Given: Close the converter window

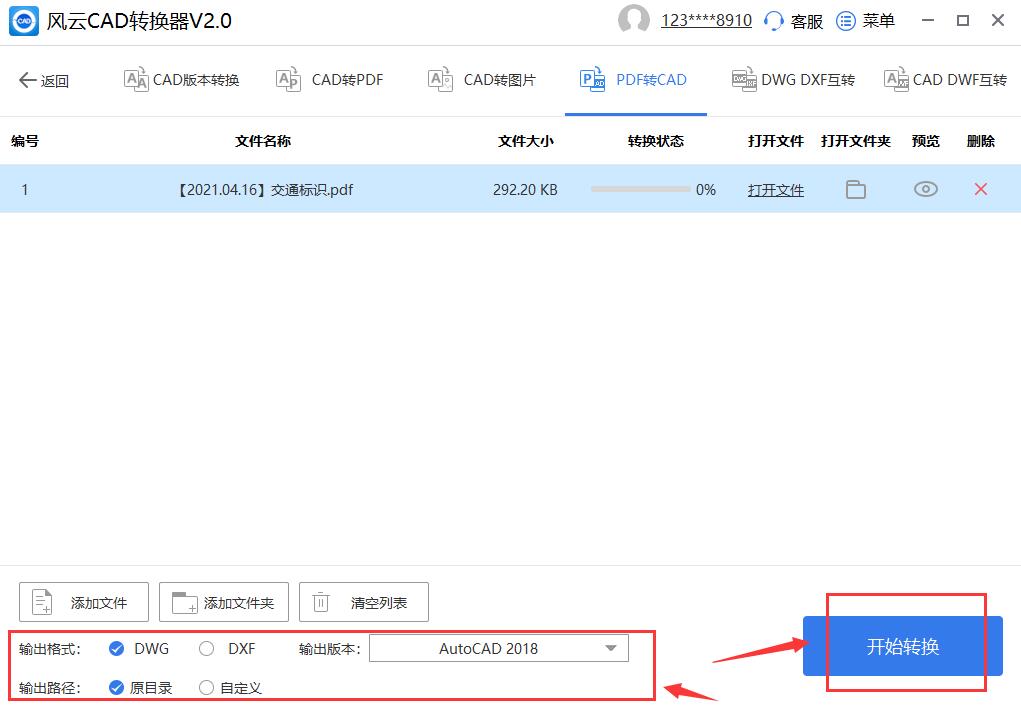Looking at the screenshot, I should coord(998,21).
